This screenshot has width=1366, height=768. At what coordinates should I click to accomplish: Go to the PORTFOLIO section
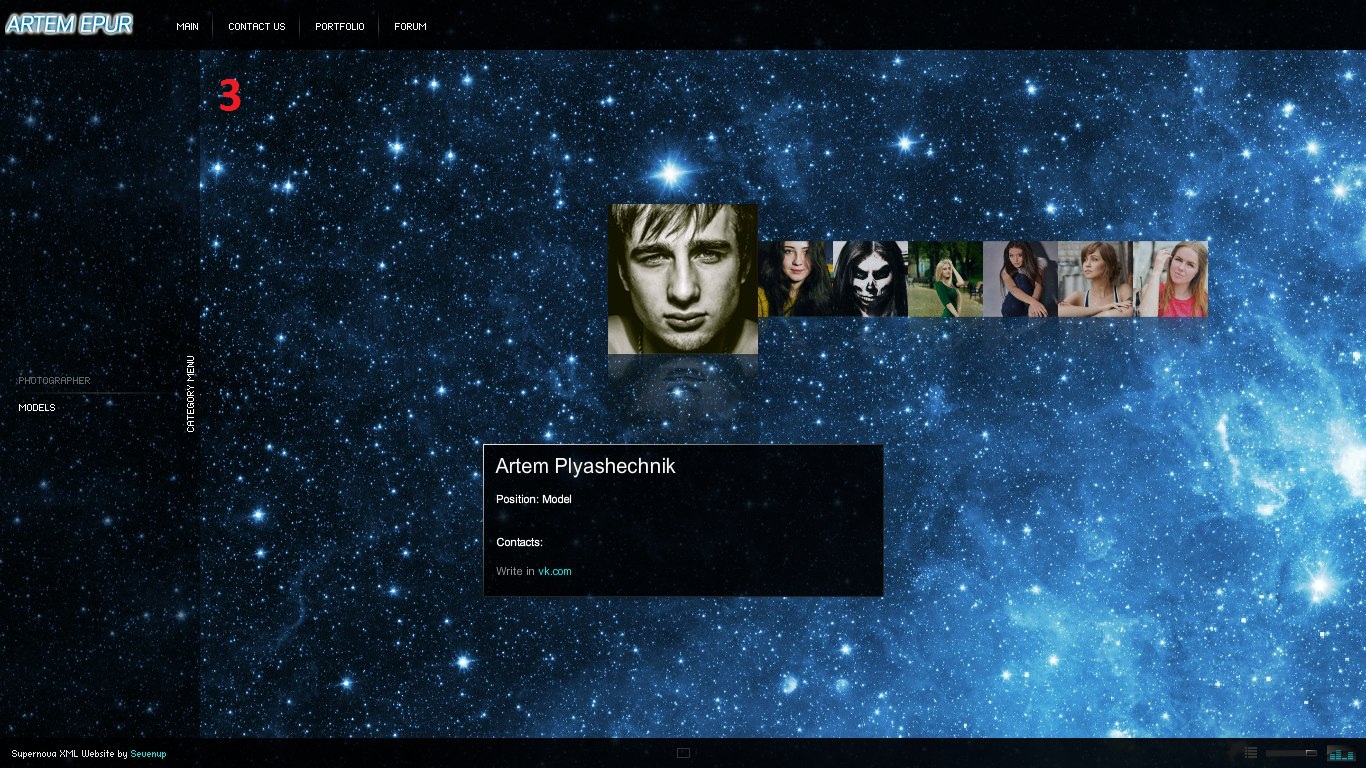[x=339, y=27]
